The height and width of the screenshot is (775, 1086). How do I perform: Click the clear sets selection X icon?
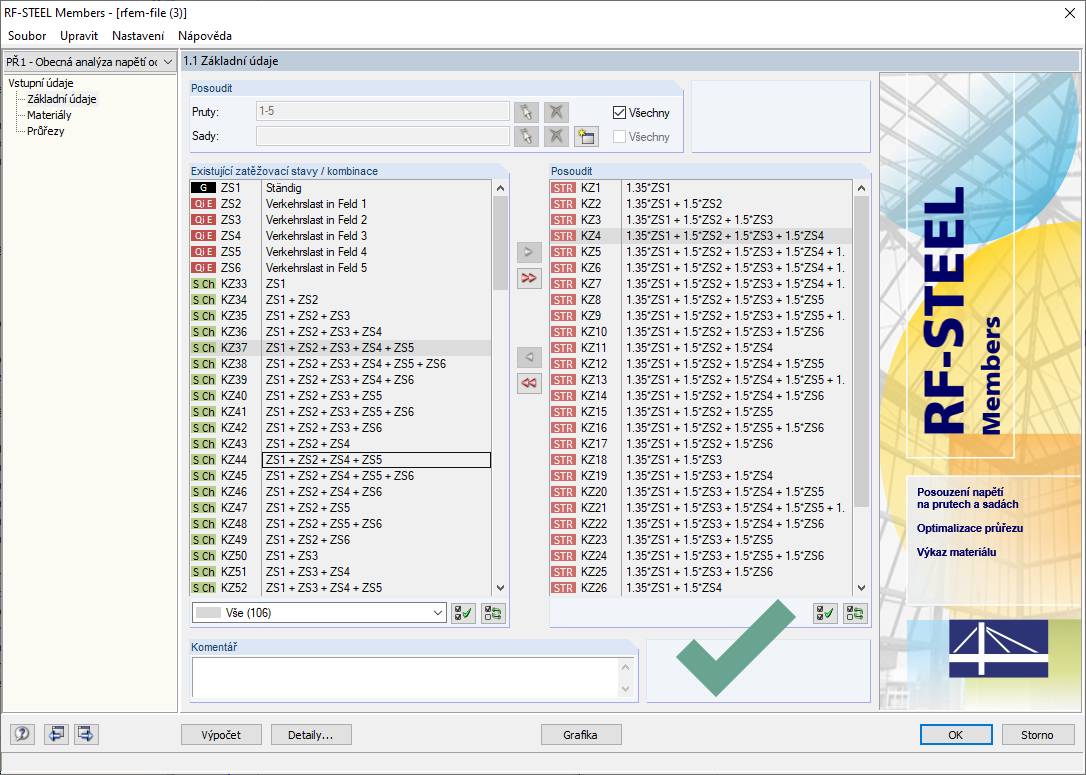coord(556,136)
